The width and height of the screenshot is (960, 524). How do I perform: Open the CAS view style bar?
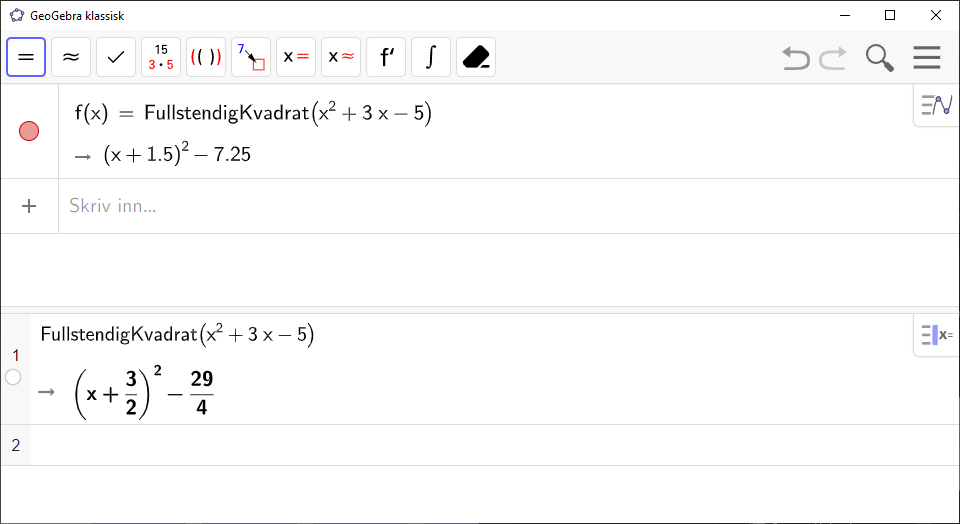(x=937, y=335)
